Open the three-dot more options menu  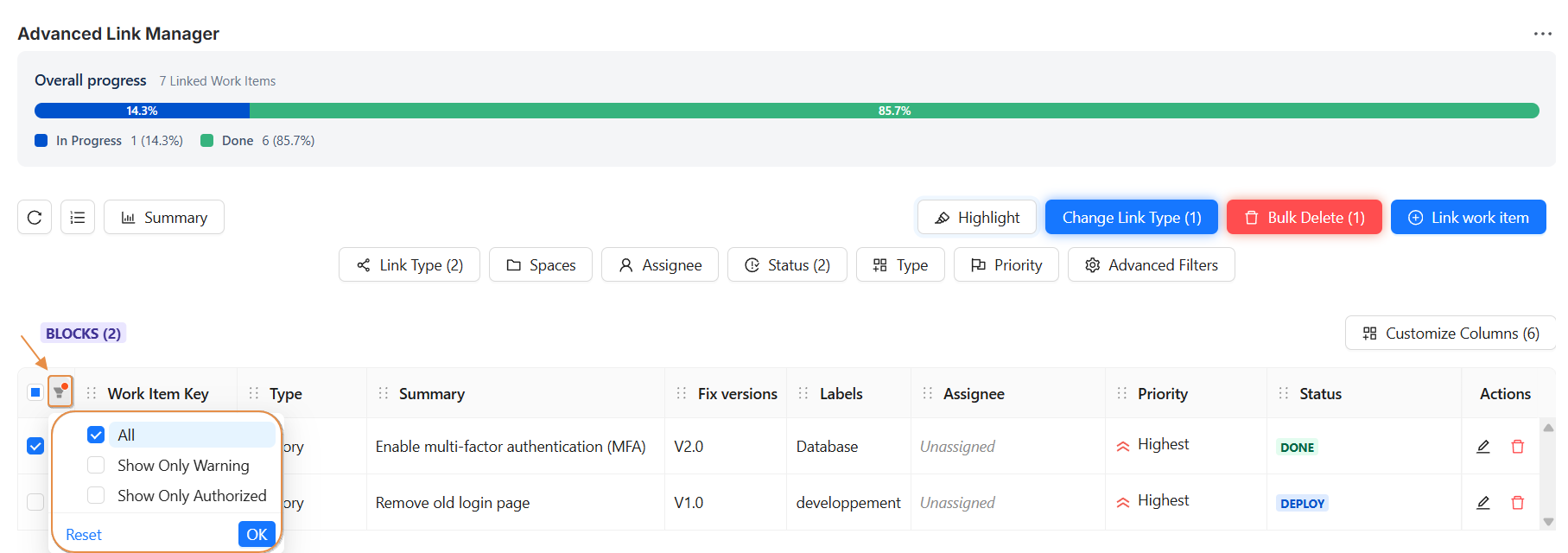(1542, 34)
